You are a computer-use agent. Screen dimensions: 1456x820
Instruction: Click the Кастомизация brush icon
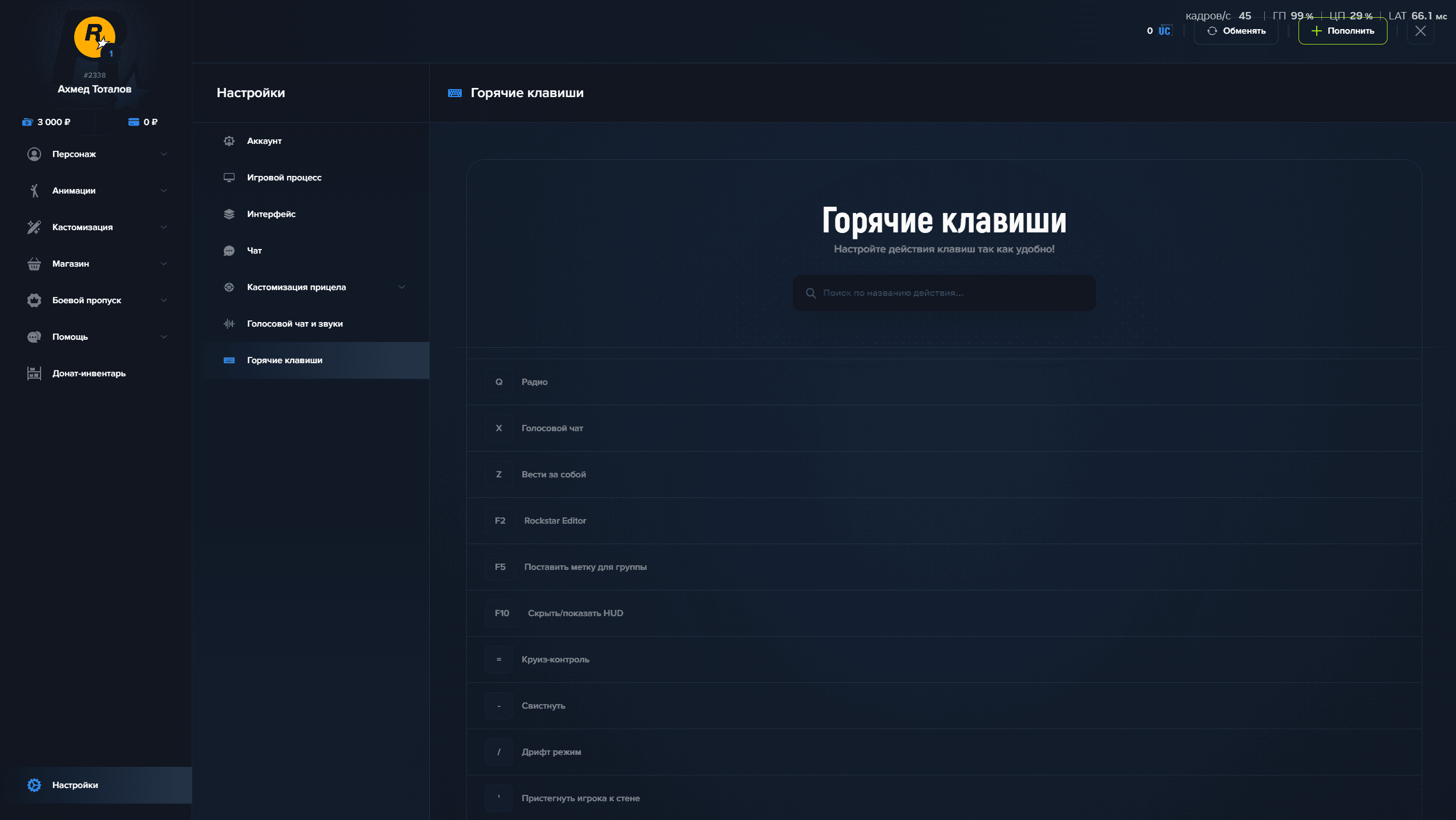click(34, 227)
